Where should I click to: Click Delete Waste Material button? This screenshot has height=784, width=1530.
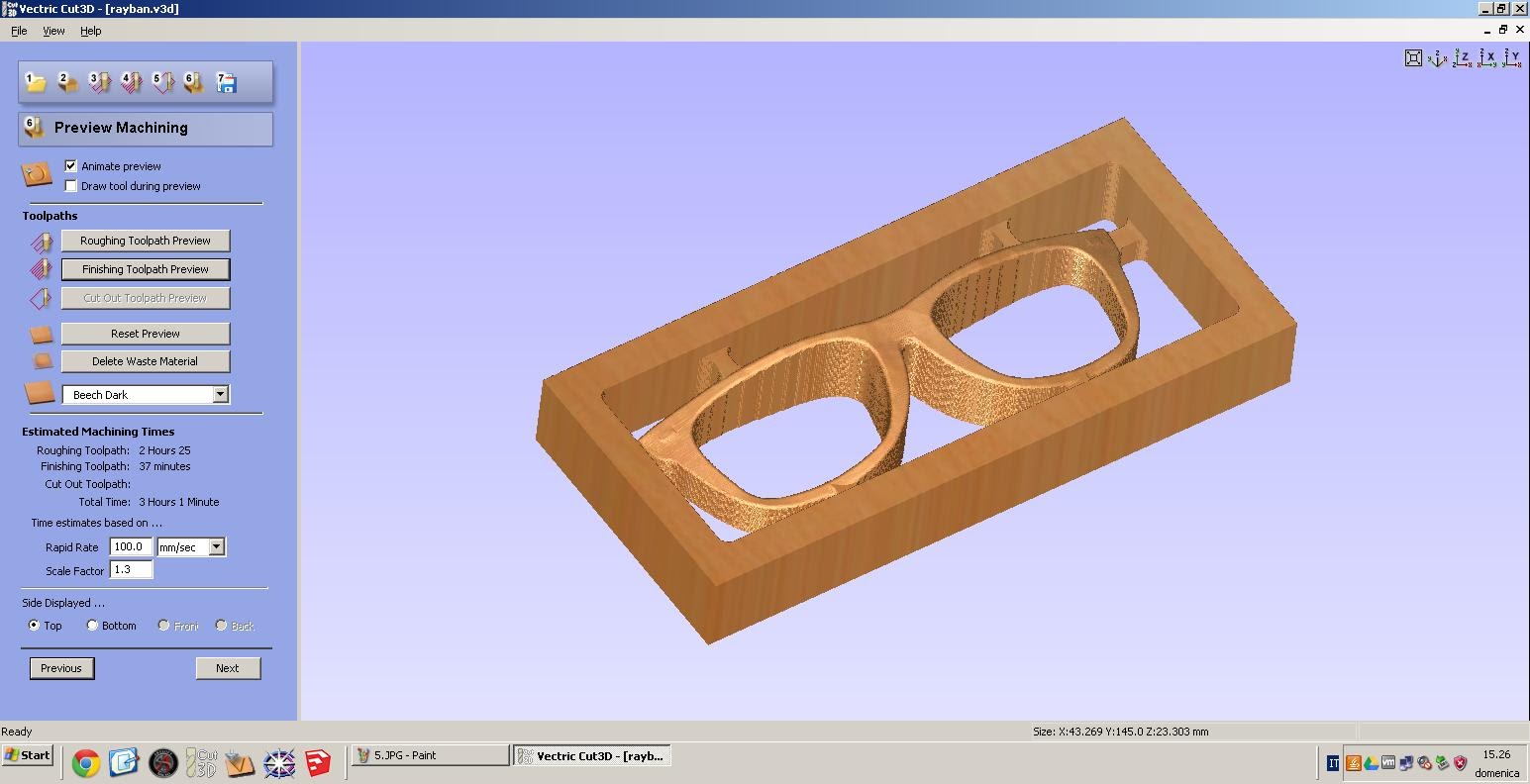click(x=146, y=361)
